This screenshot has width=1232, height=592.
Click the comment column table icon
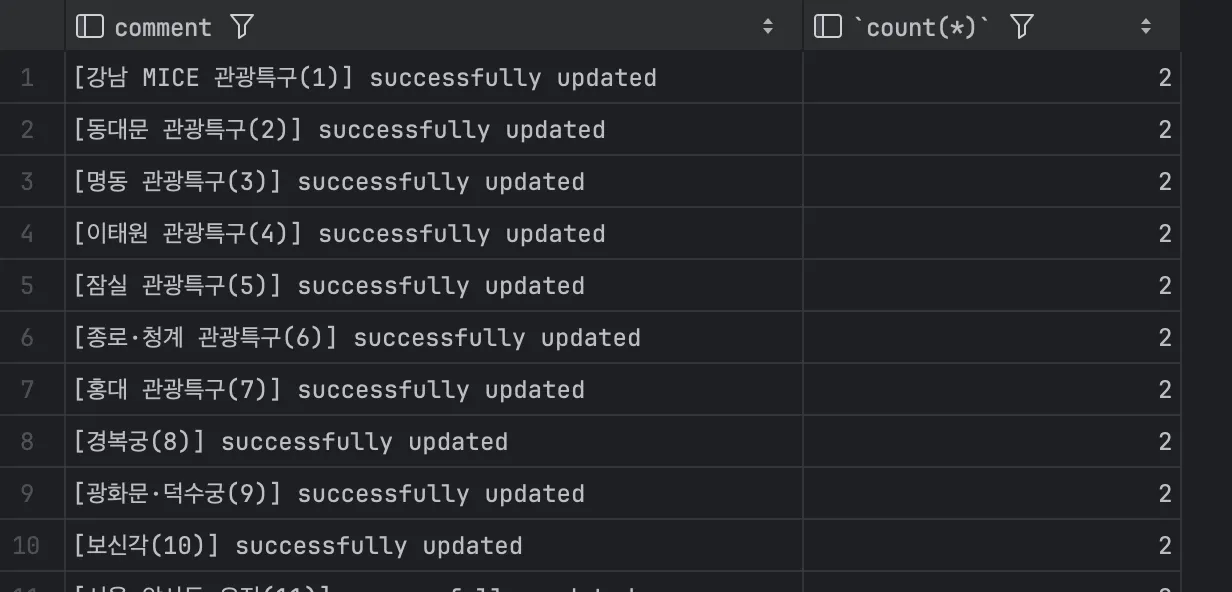(x=90, y=27)
